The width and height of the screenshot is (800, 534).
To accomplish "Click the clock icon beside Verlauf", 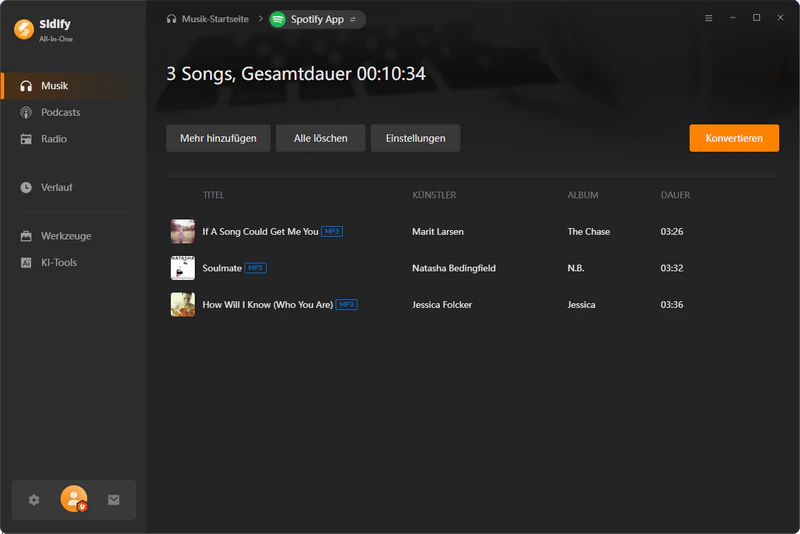I will pyautogui.click(x=26, y=187).
